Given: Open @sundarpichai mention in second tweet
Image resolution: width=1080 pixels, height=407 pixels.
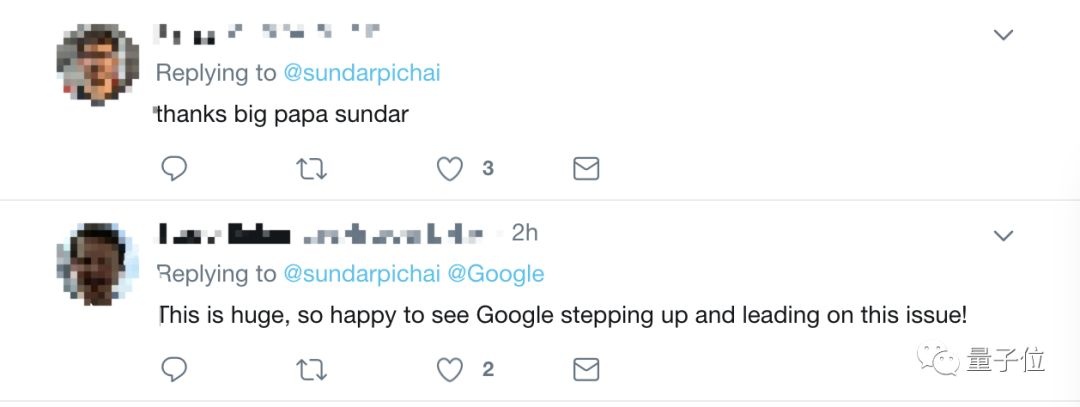Looking at the screenshot, I should 362,273.
